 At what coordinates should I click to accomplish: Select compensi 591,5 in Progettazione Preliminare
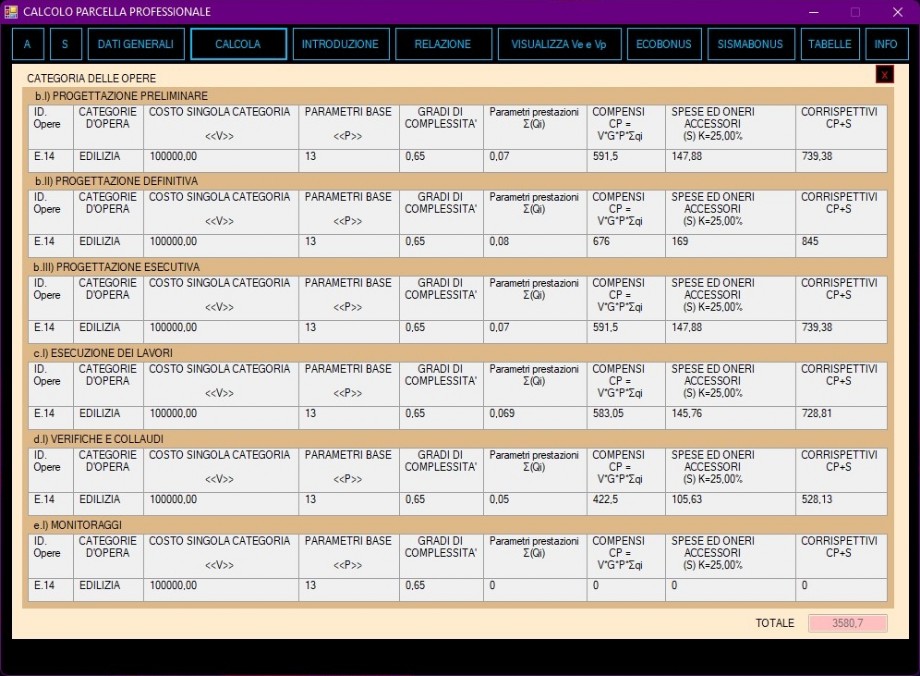[626, 161]
